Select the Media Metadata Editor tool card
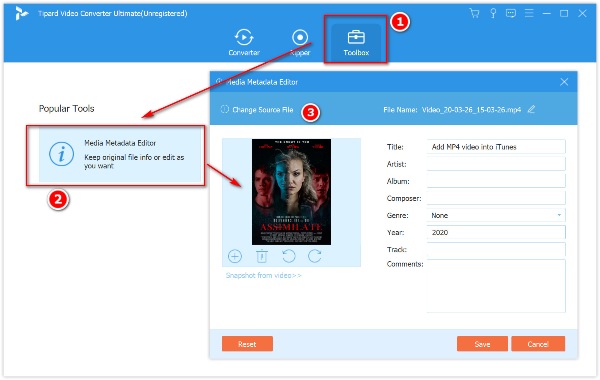This screenshot has width=600, height=380. click(120, 154)
